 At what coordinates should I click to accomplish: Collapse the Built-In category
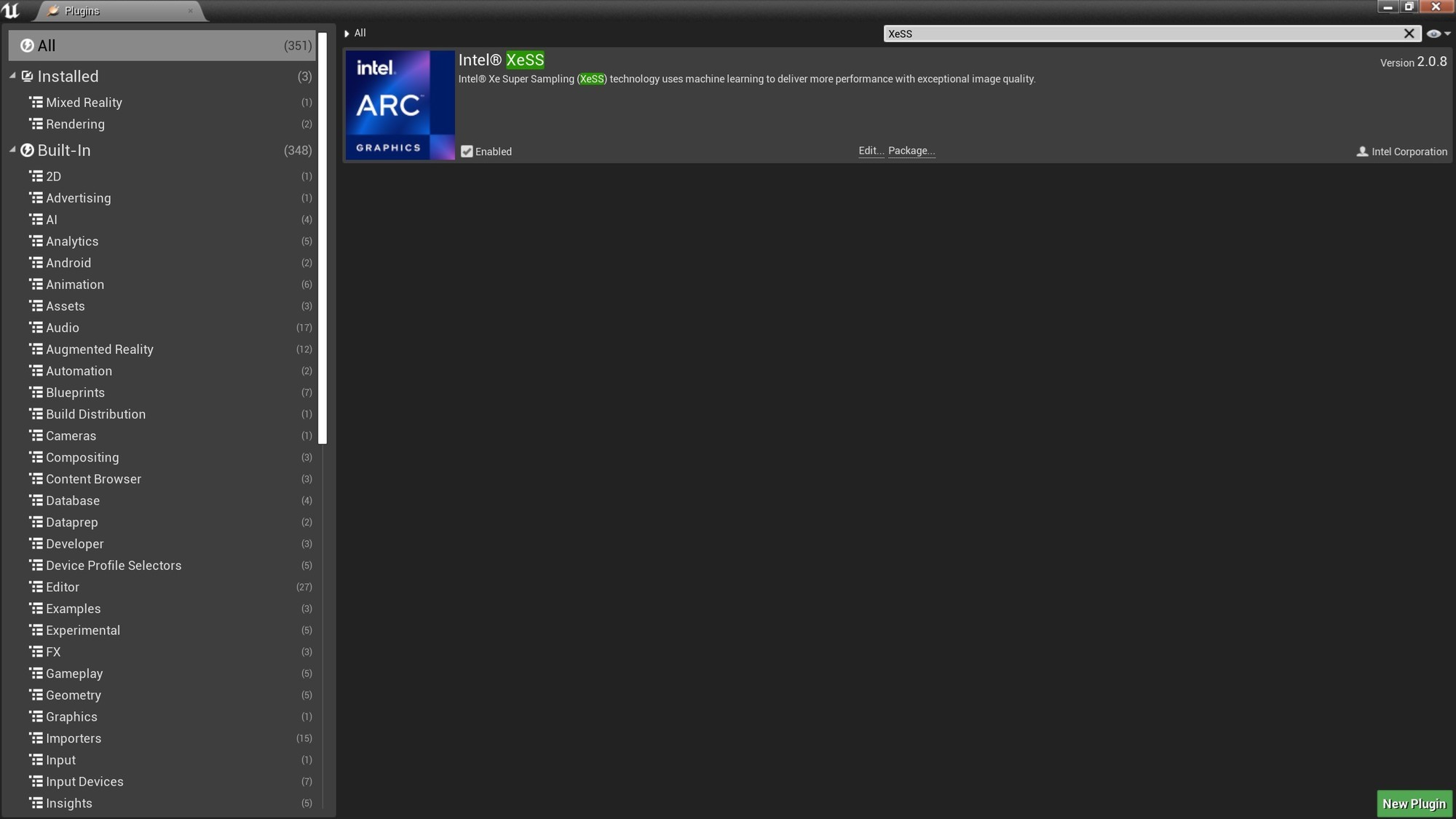12,150
